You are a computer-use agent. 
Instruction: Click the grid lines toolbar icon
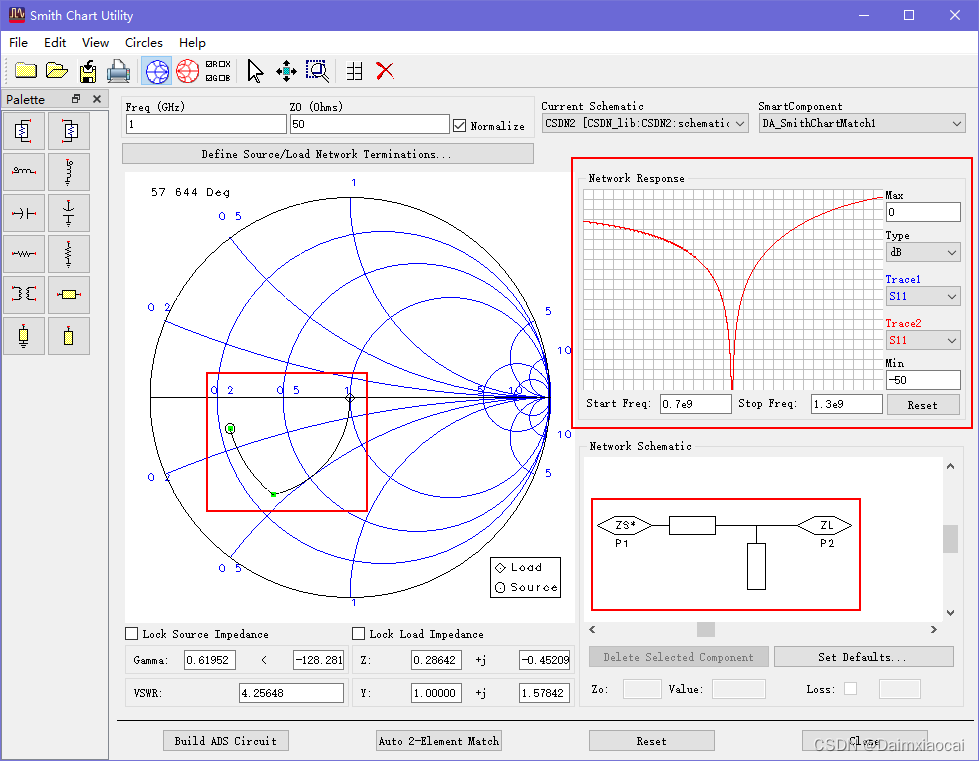(x=355, y=71)
